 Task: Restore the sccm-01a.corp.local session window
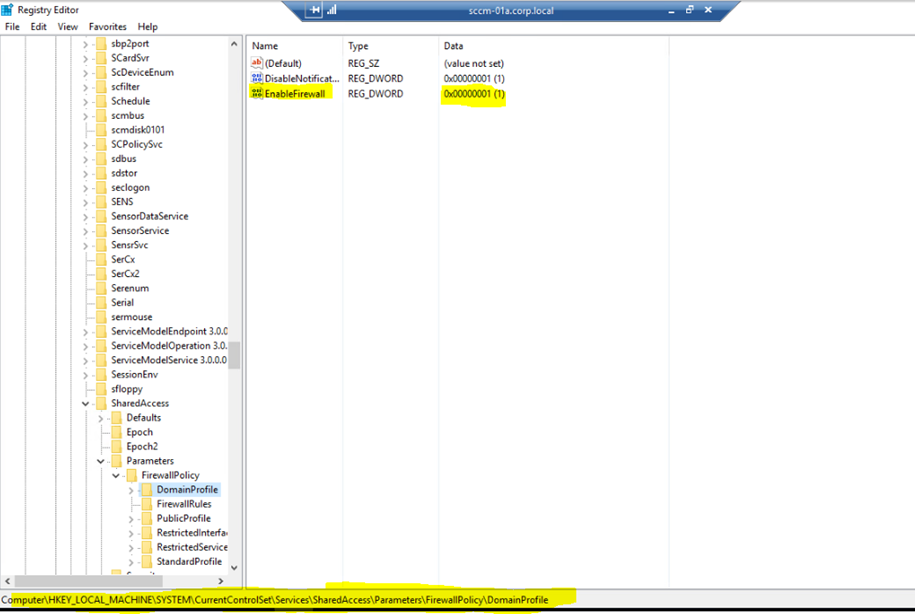click(x=689, y=10)
